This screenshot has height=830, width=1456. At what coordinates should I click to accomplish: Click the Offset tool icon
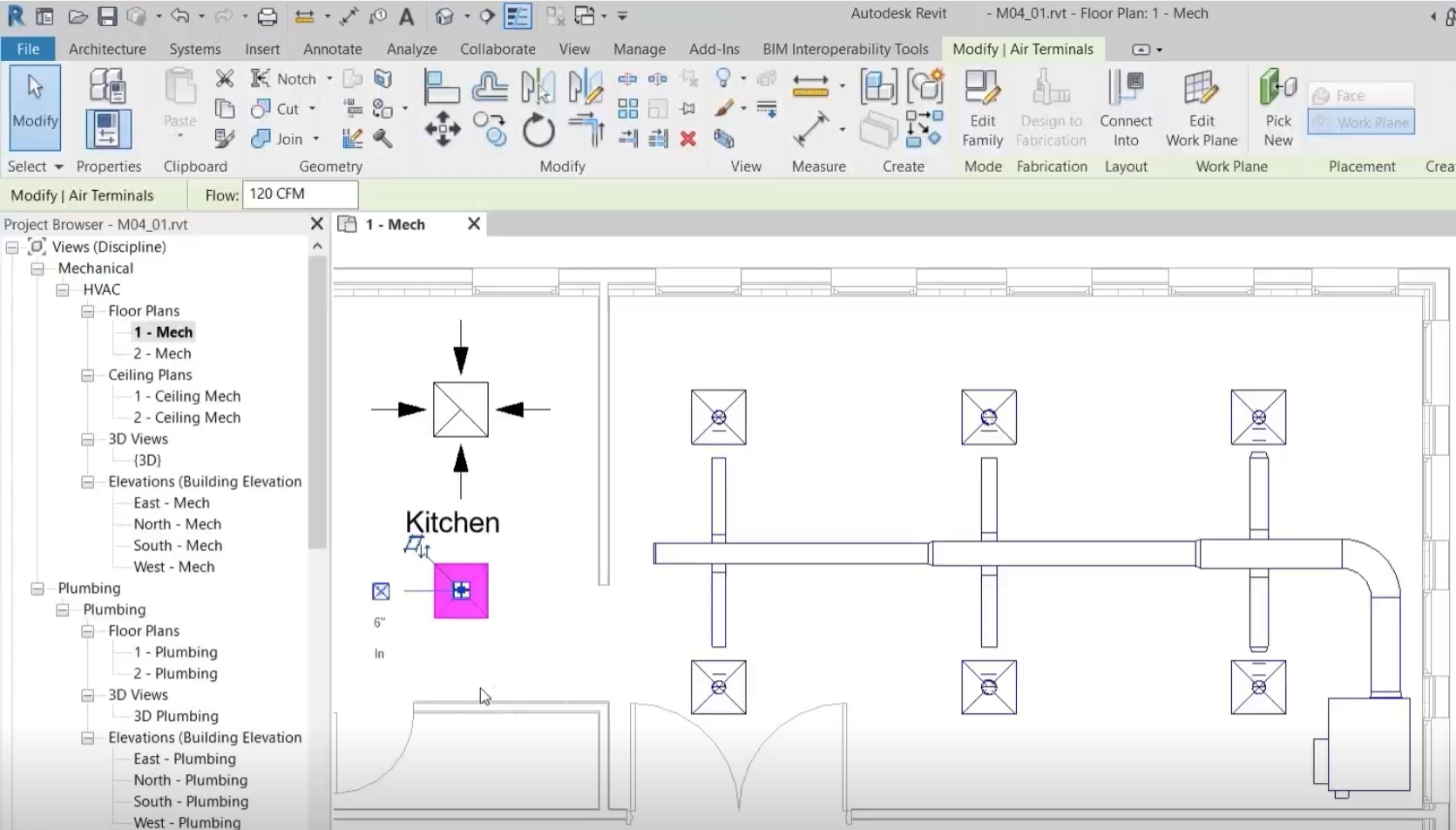pyautogui.click(x=490, y=87)
